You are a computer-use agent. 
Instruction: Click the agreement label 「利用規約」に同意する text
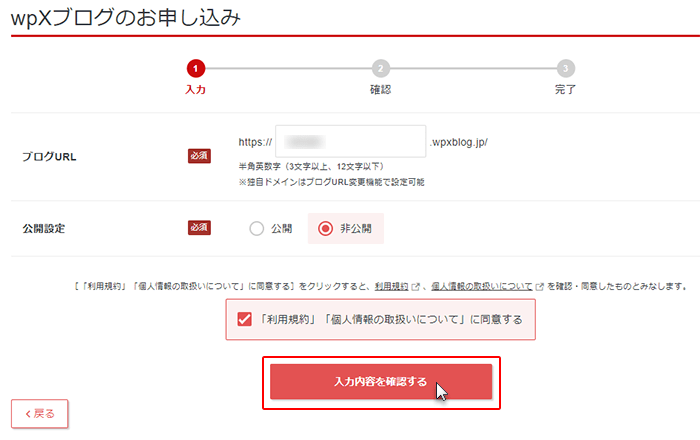click(391, 320)
